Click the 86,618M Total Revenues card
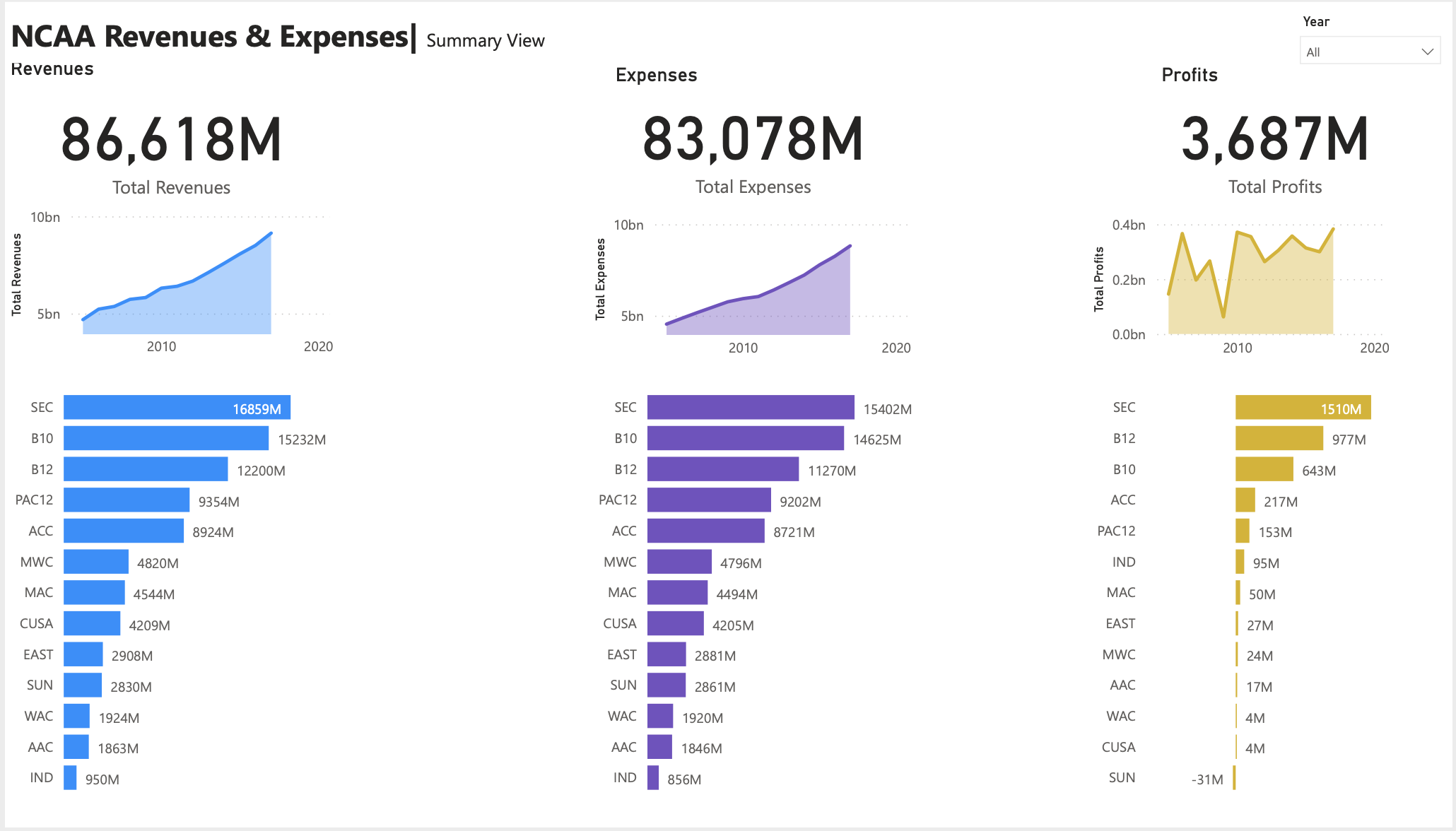Image resolution: width=1456 pixels, height=831 pixels. 170,138
